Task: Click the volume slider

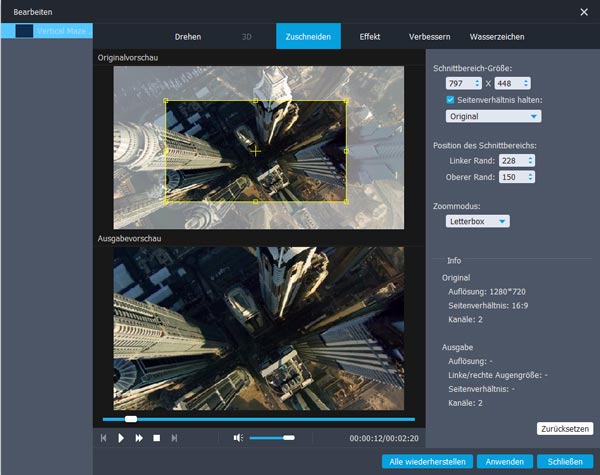Action: pyautogui.click(x=271, y=438)
